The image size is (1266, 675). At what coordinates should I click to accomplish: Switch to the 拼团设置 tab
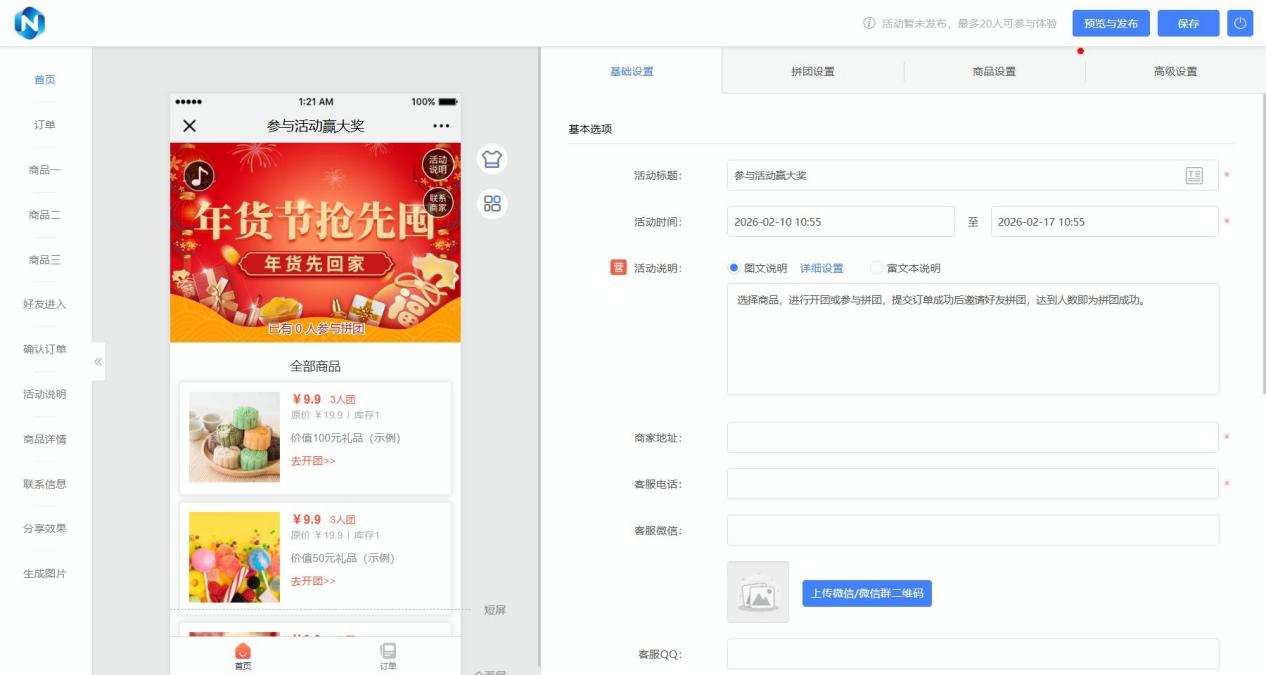(812, 71)
